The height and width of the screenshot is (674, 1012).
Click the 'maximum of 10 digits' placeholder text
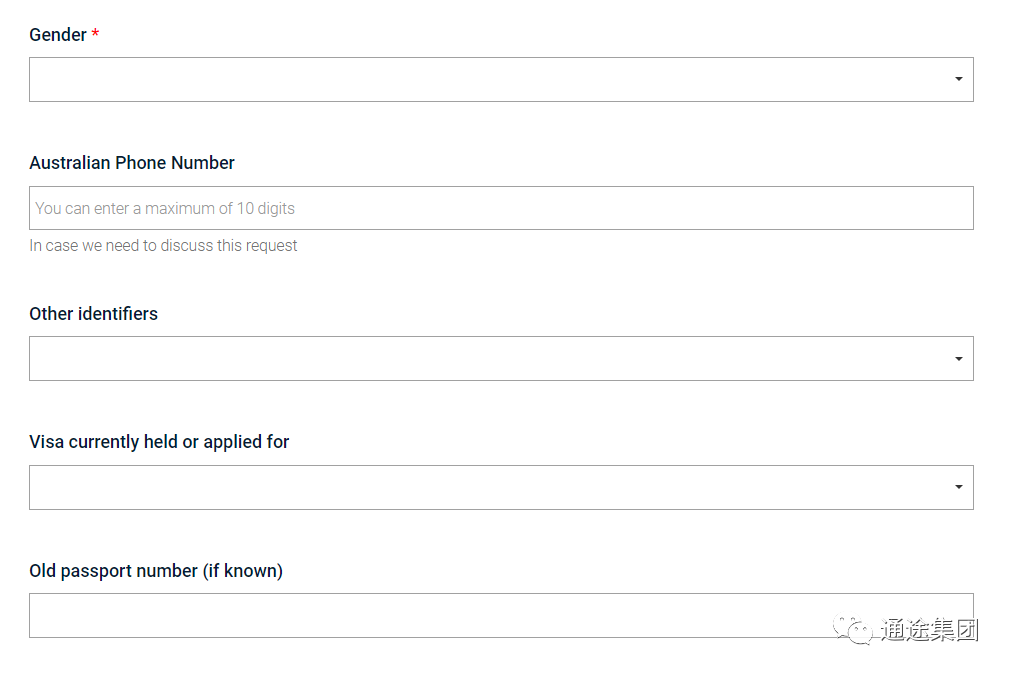219,209
